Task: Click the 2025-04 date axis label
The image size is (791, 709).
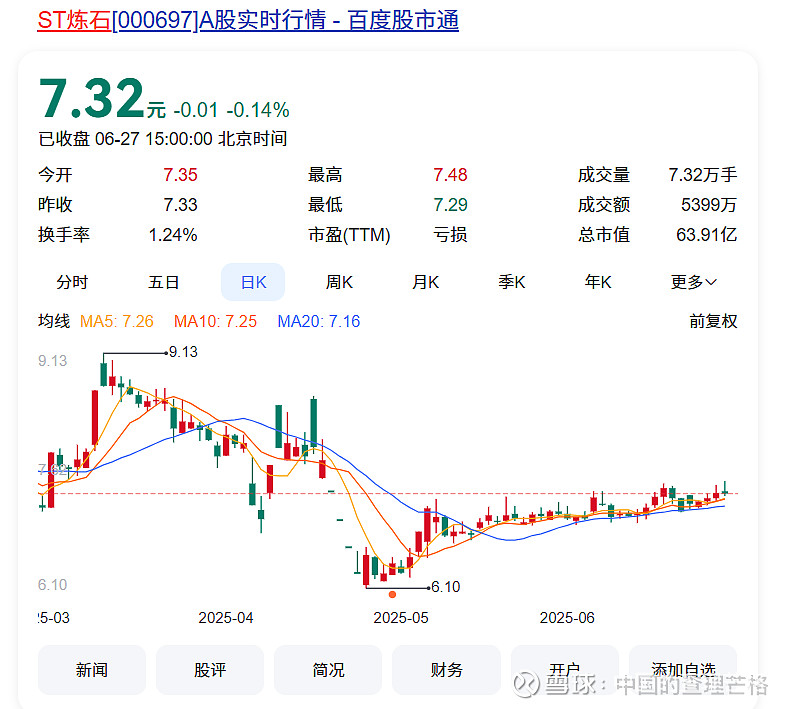Action: (225, 618)
